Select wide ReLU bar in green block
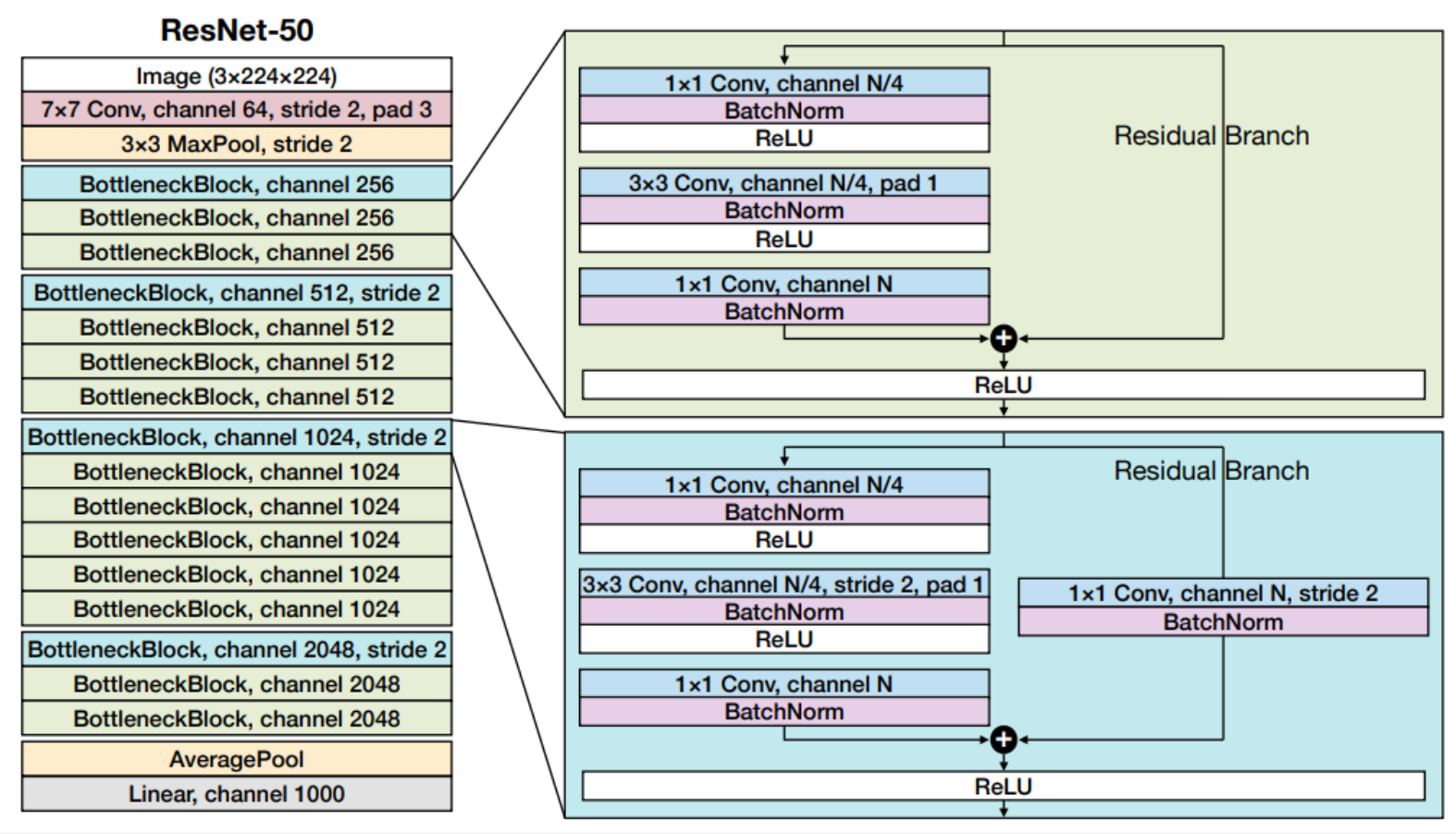 tap(1004, 385)
